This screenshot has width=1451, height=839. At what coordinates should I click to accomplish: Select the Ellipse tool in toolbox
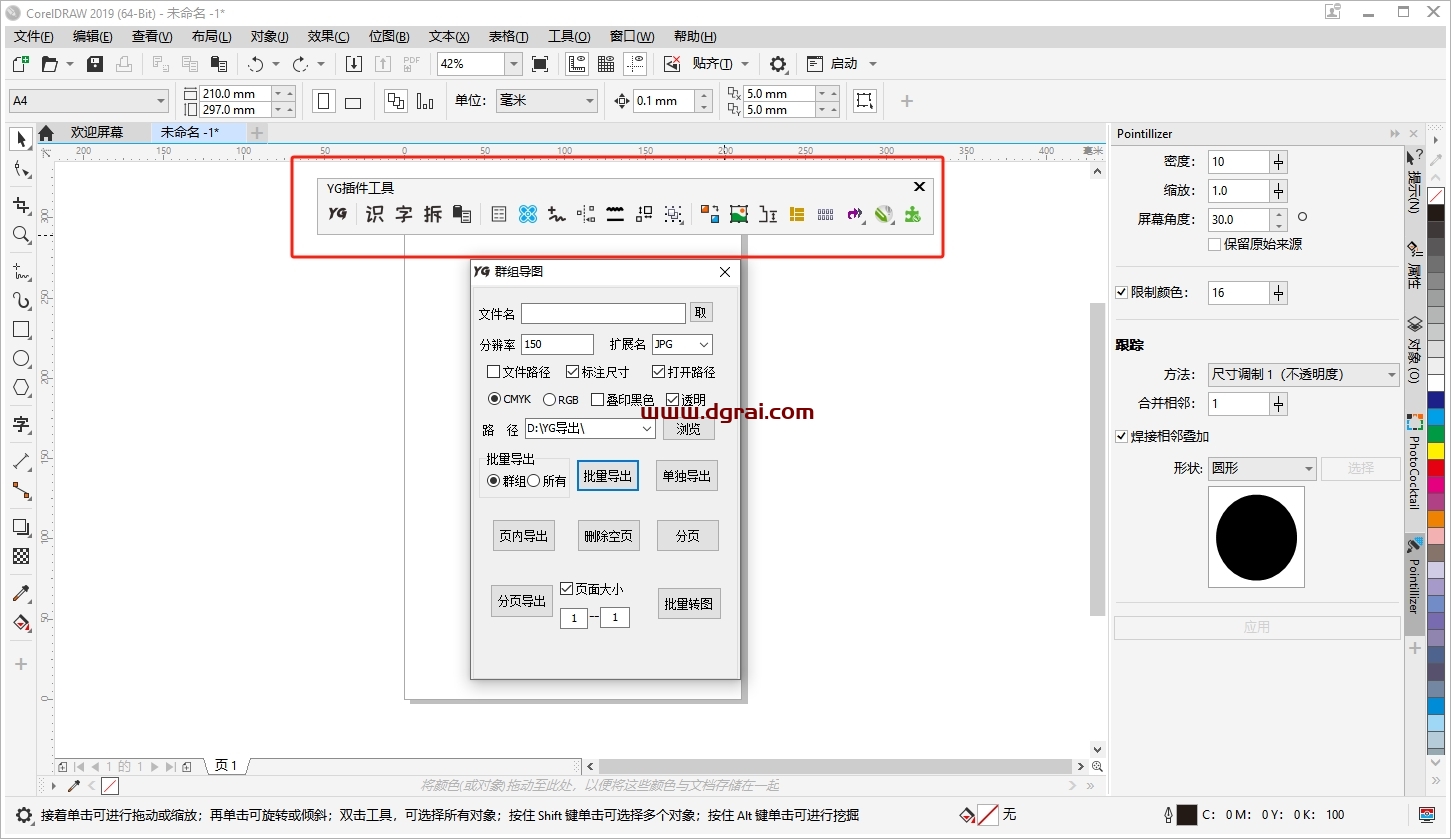click(x=20, y=359)
